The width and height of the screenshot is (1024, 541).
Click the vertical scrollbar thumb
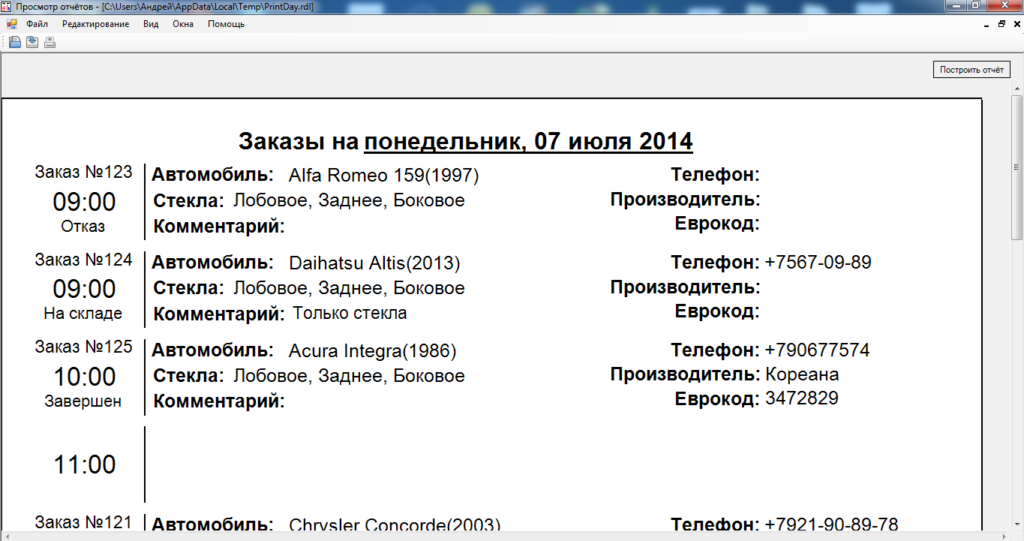(x=1017, y=170)
